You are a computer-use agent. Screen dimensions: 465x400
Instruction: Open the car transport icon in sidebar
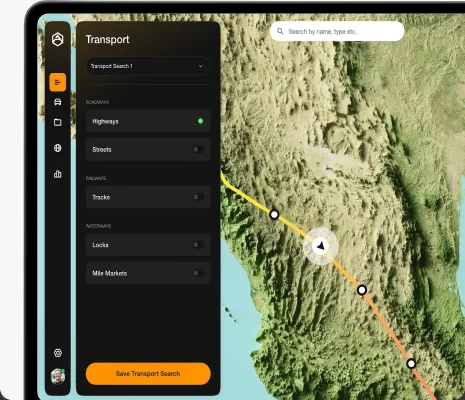[58, 102]
